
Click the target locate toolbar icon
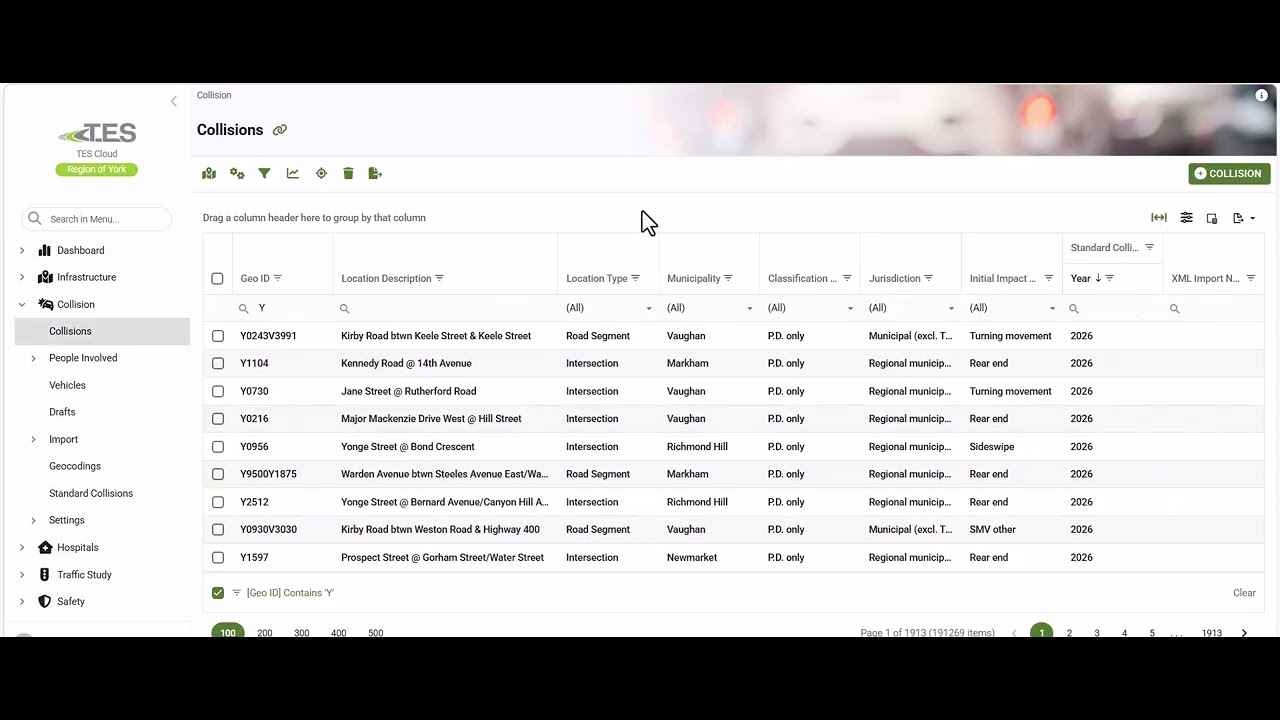(321, 173)
